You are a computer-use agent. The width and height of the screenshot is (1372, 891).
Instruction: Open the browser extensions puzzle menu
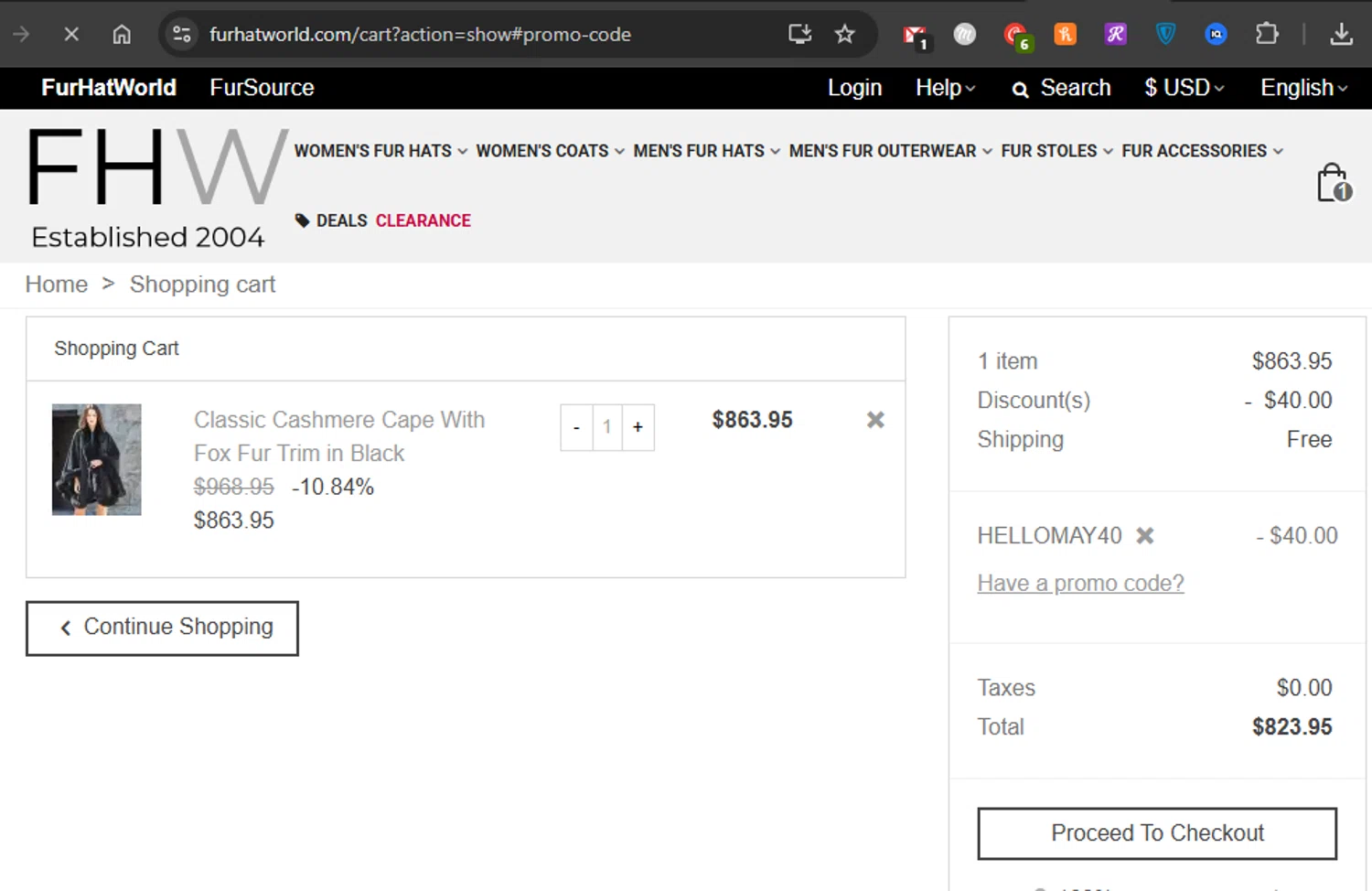coord(1267,35)
